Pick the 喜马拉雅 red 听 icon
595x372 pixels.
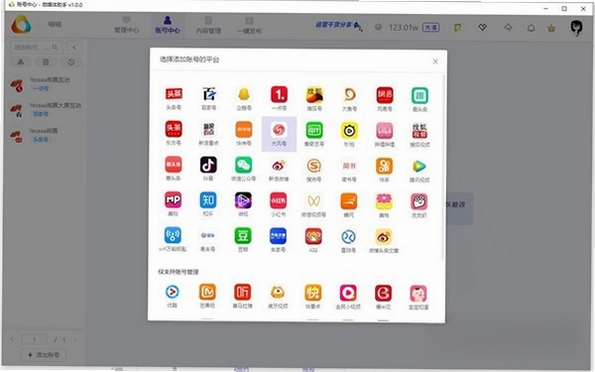[x=242, y=292]
